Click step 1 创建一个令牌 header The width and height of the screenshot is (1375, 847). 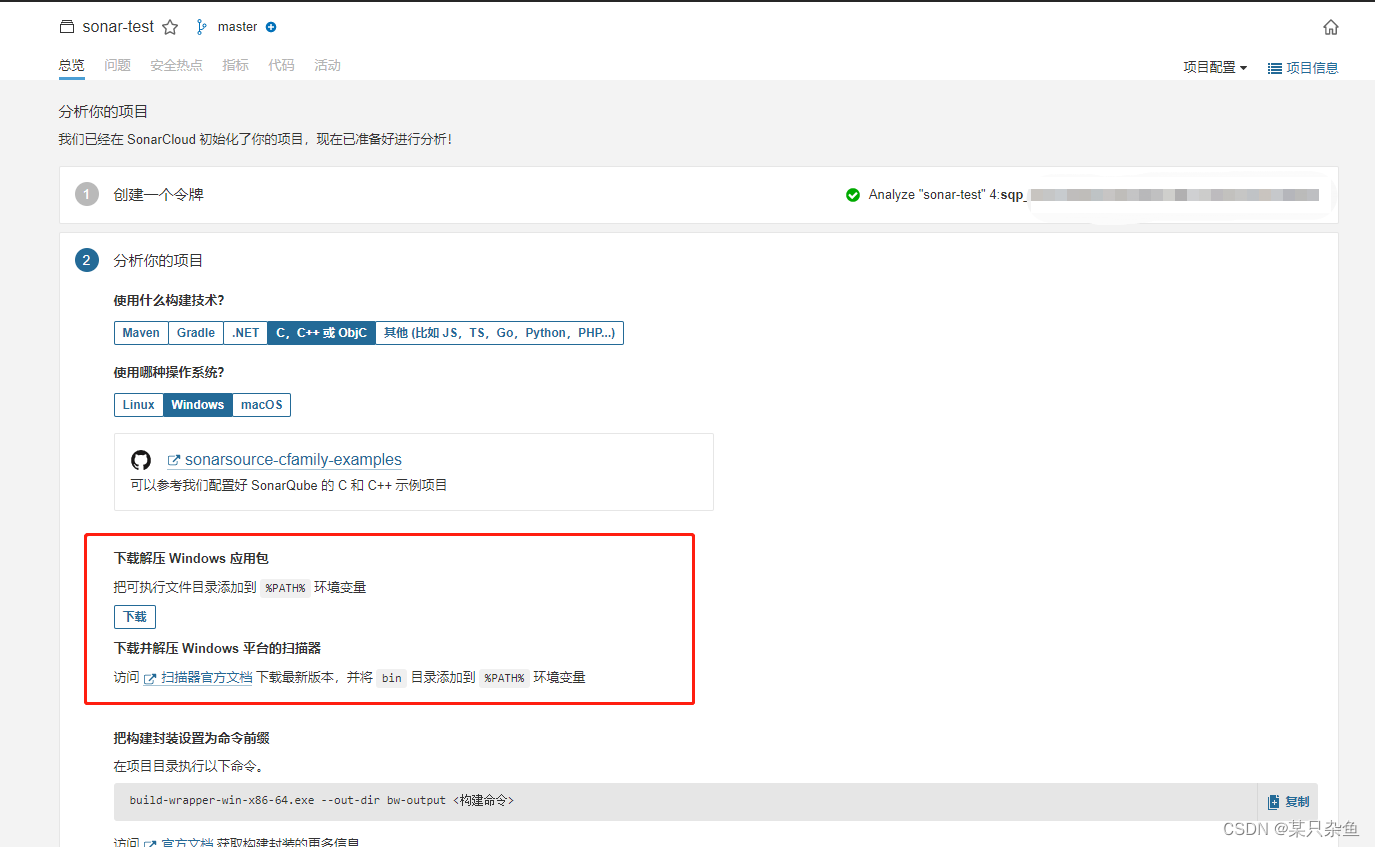pyautogui.click(x=159, y=195)
